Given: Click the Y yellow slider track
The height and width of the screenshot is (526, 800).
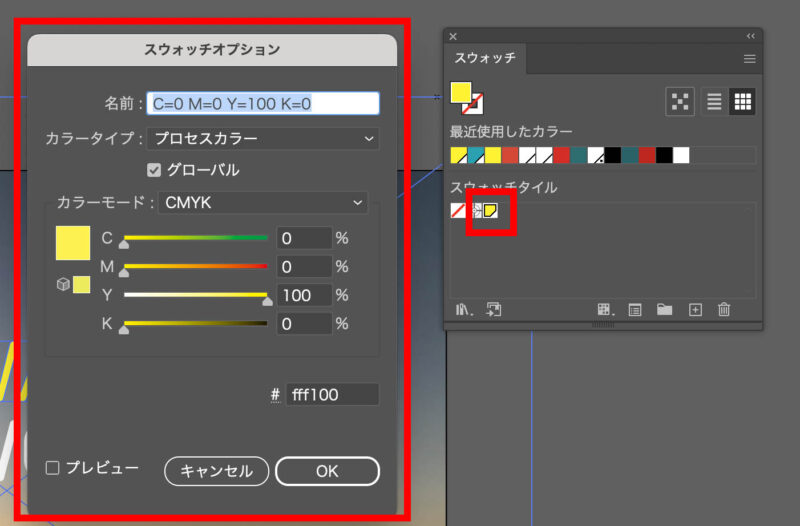Looking at the screenshot, I should click(195, 295).
